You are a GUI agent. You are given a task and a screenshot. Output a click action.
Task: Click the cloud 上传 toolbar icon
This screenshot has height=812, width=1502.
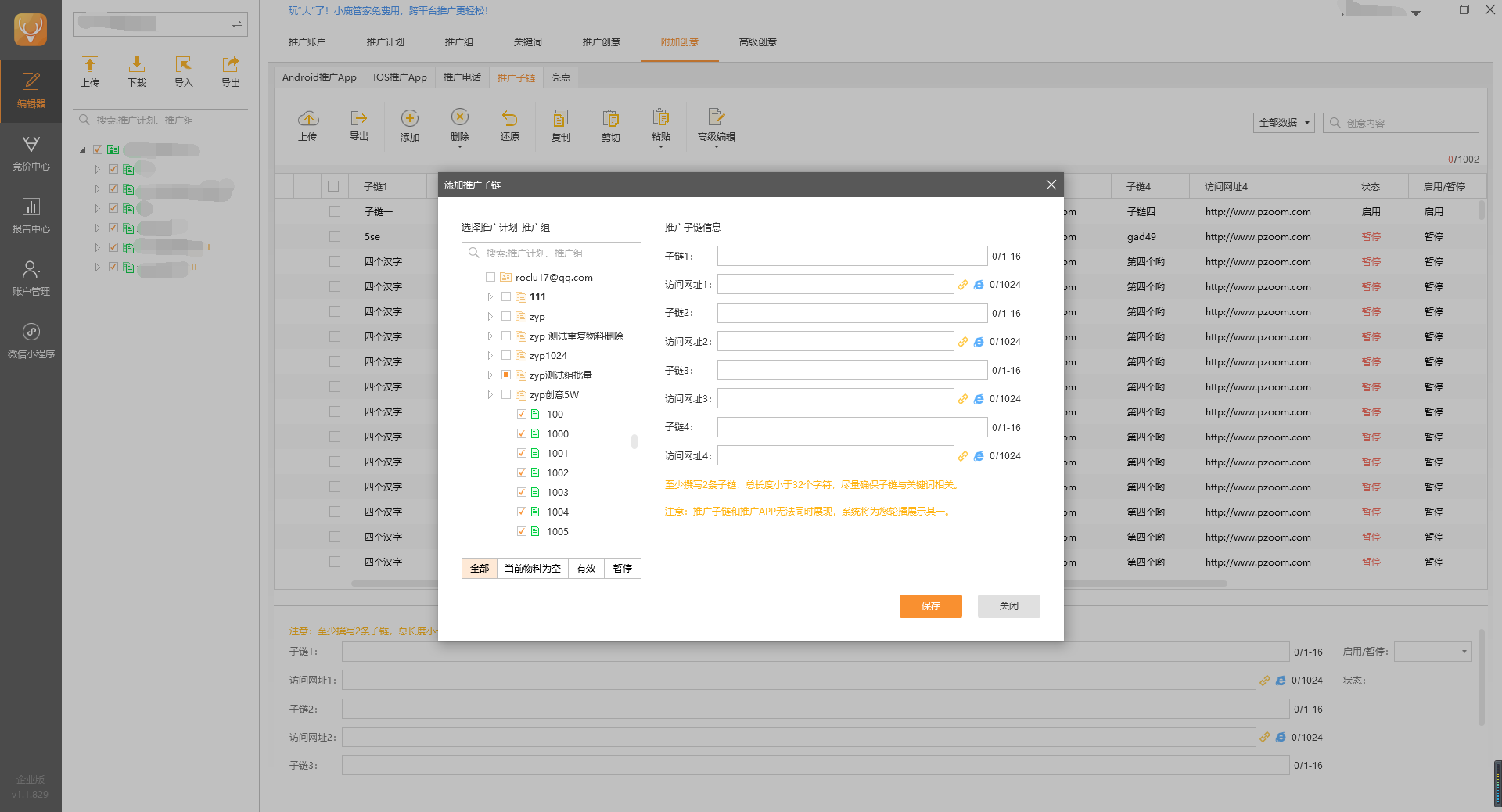(x=308, y=125)
